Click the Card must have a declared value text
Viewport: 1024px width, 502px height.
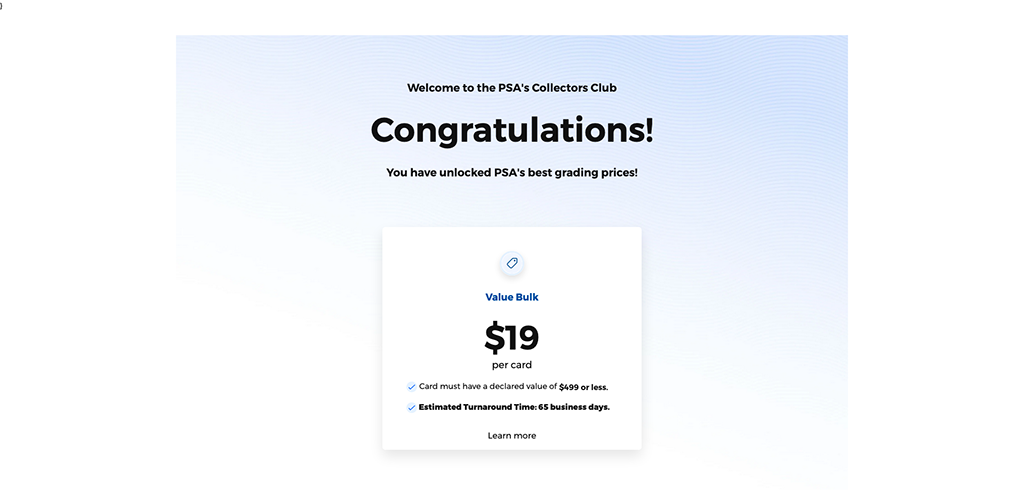point(488,386)
